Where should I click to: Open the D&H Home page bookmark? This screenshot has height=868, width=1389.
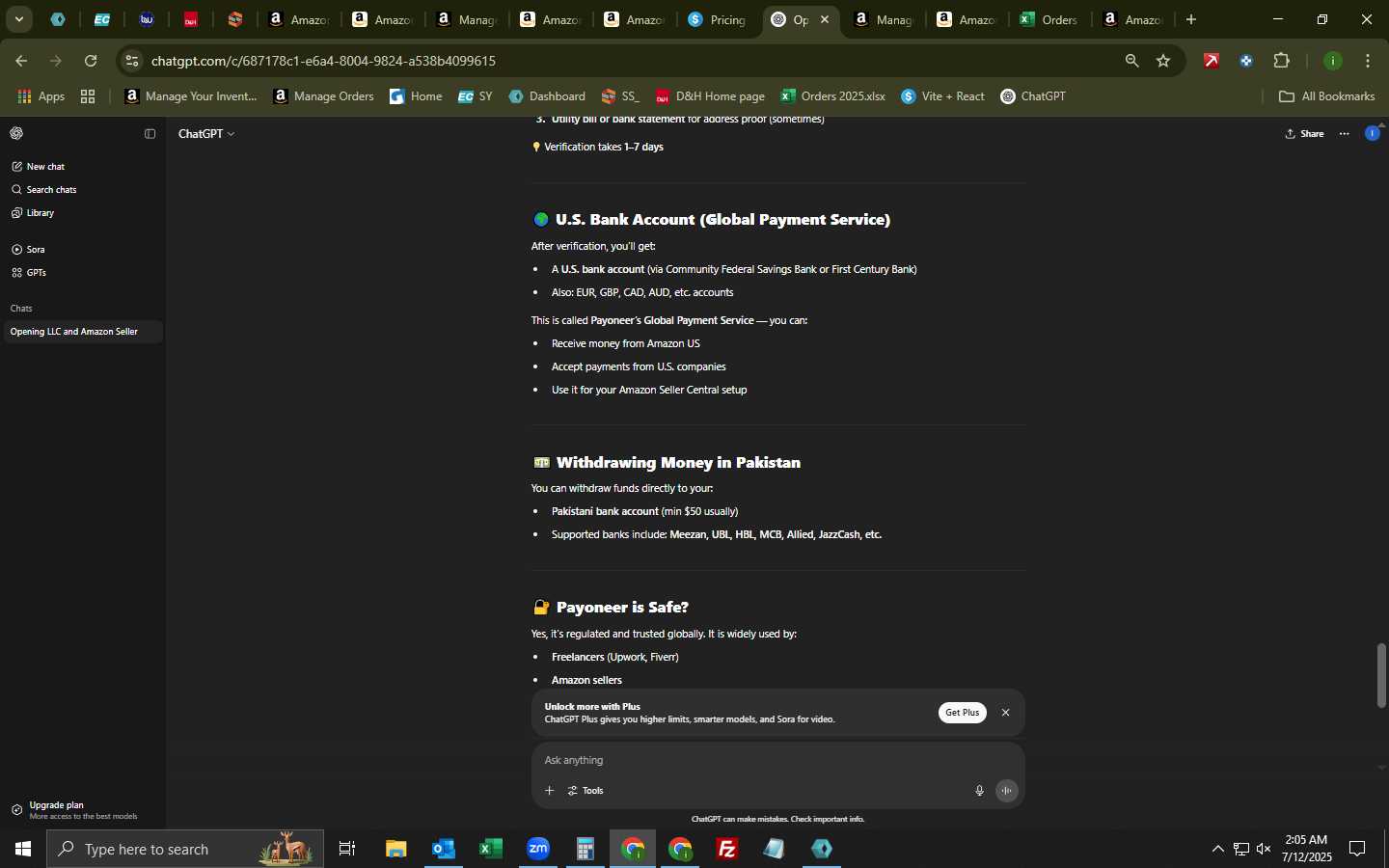click(710, 96)
